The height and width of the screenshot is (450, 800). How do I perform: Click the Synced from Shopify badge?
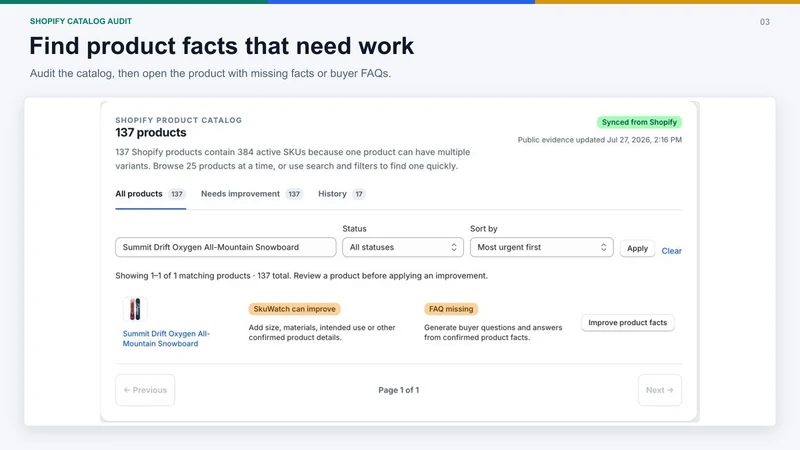[639, 122]
